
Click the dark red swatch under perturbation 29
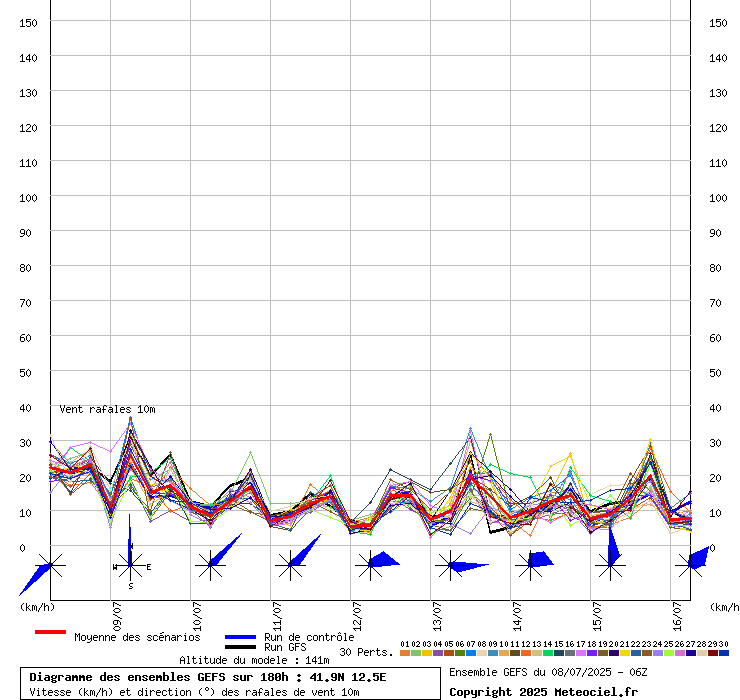click(x=713, y=653)
